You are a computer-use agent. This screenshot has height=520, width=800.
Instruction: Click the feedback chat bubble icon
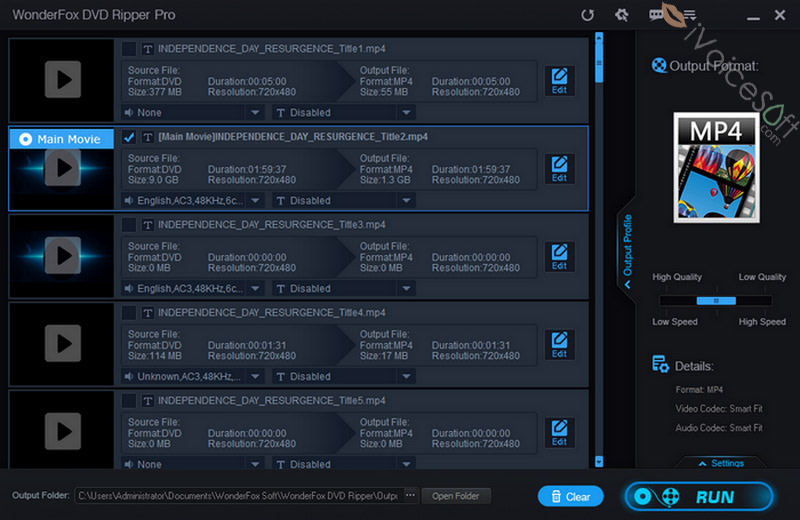click(x=656, y=15)
